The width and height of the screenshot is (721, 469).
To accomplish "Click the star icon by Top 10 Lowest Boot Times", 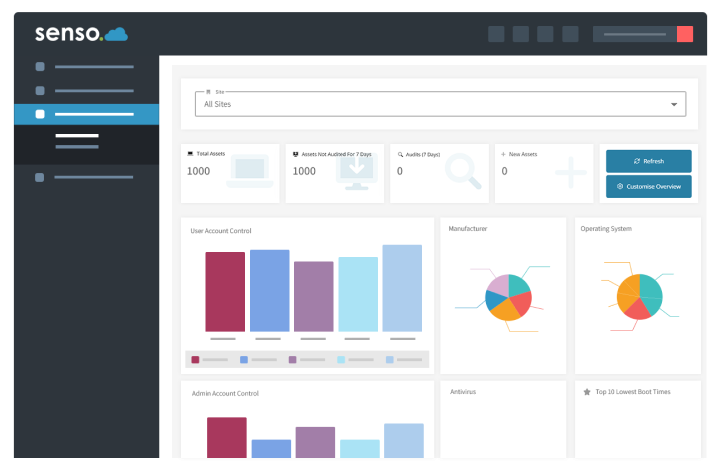I will (587, 392).
